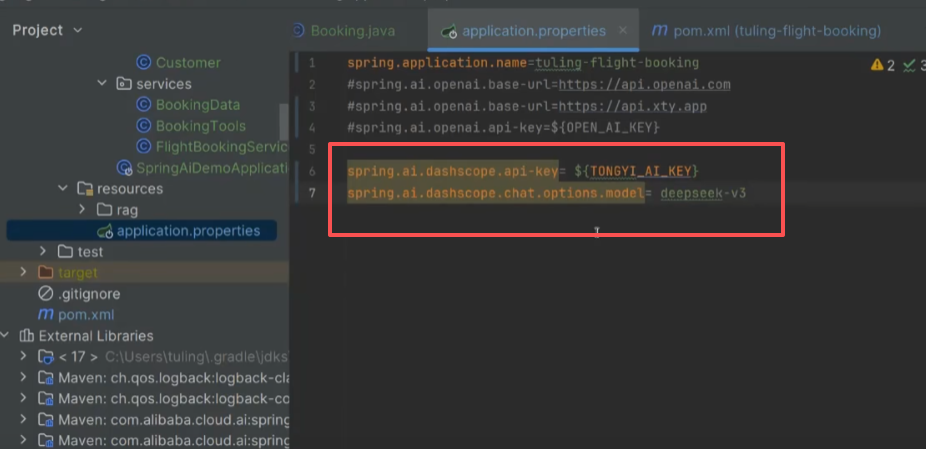Open the SpringAiDemoApplication class
Image resolution: width=926 pixels, height=449 pixels.
click(213, 168)
